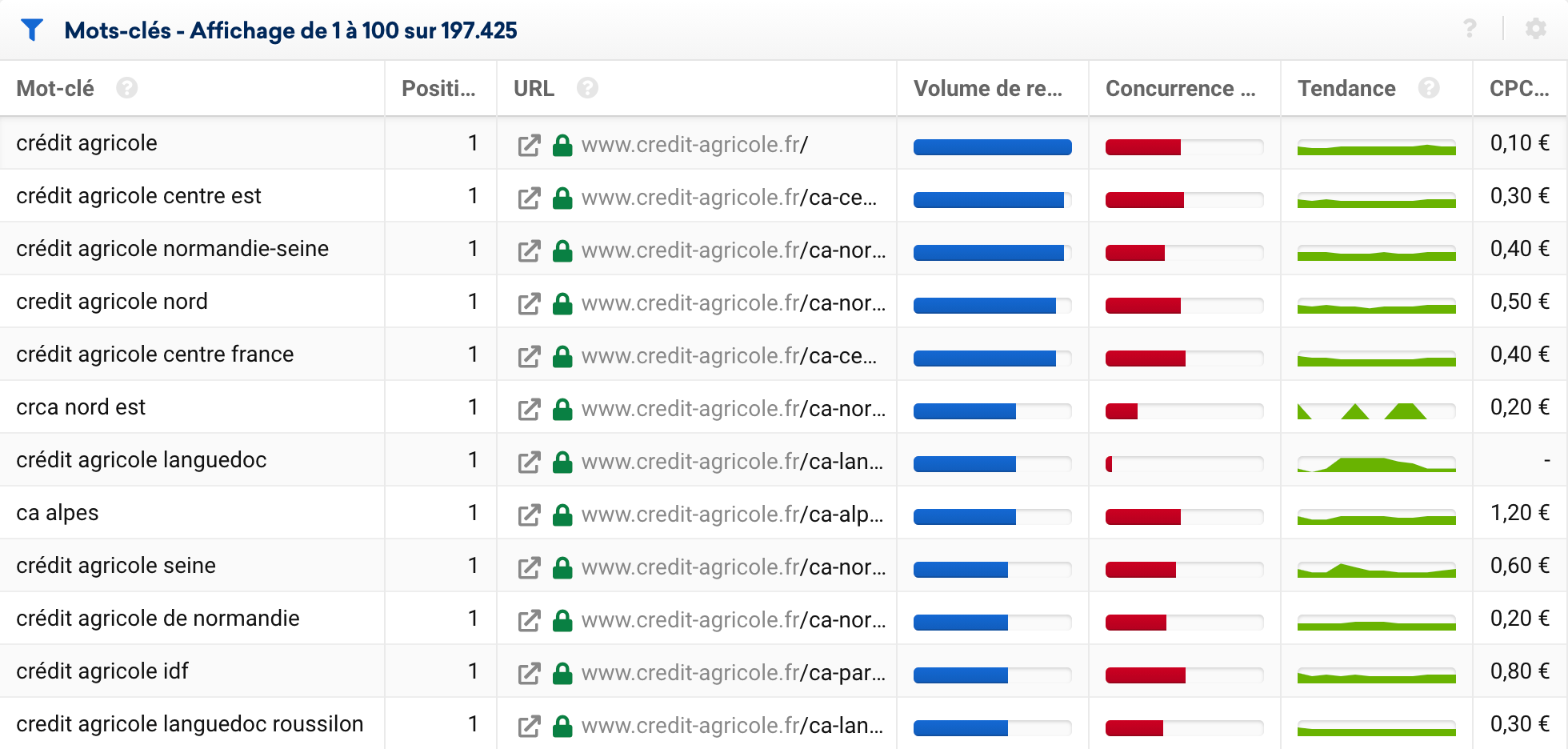Select keyword 'crédit agricole centre est'
1568x749 pixels.
click(x=138, y=196)
